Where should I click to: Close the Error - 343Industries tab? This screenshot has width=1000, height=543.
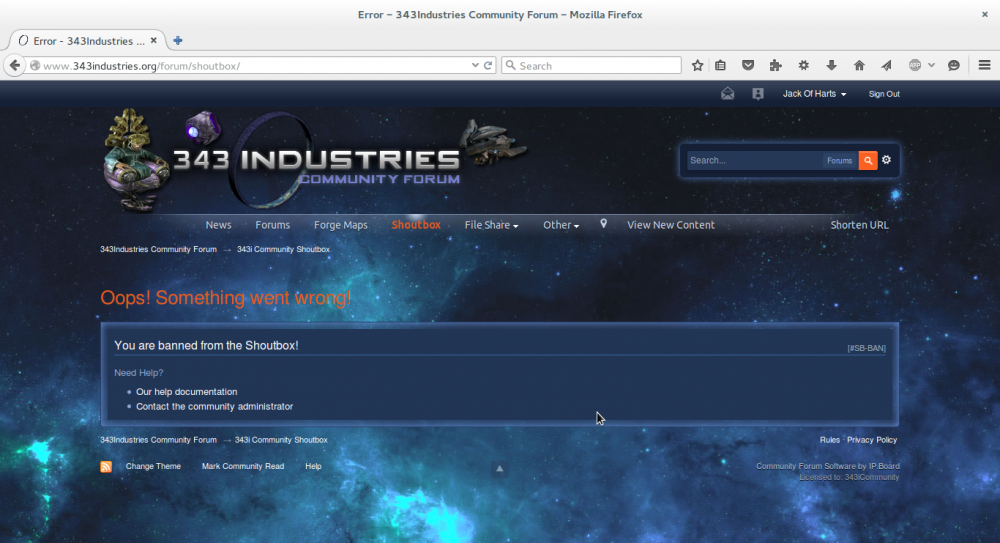point(154,40)
